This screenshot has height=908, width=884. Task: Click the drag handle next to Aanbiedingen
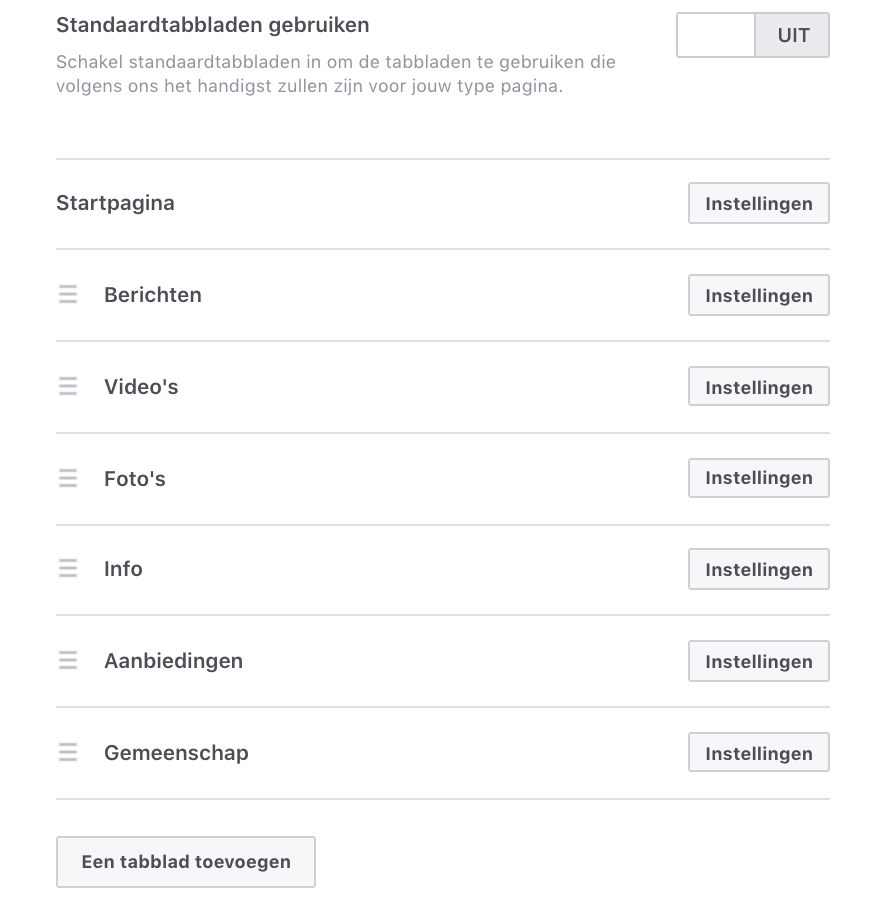(x=68, y=660)
